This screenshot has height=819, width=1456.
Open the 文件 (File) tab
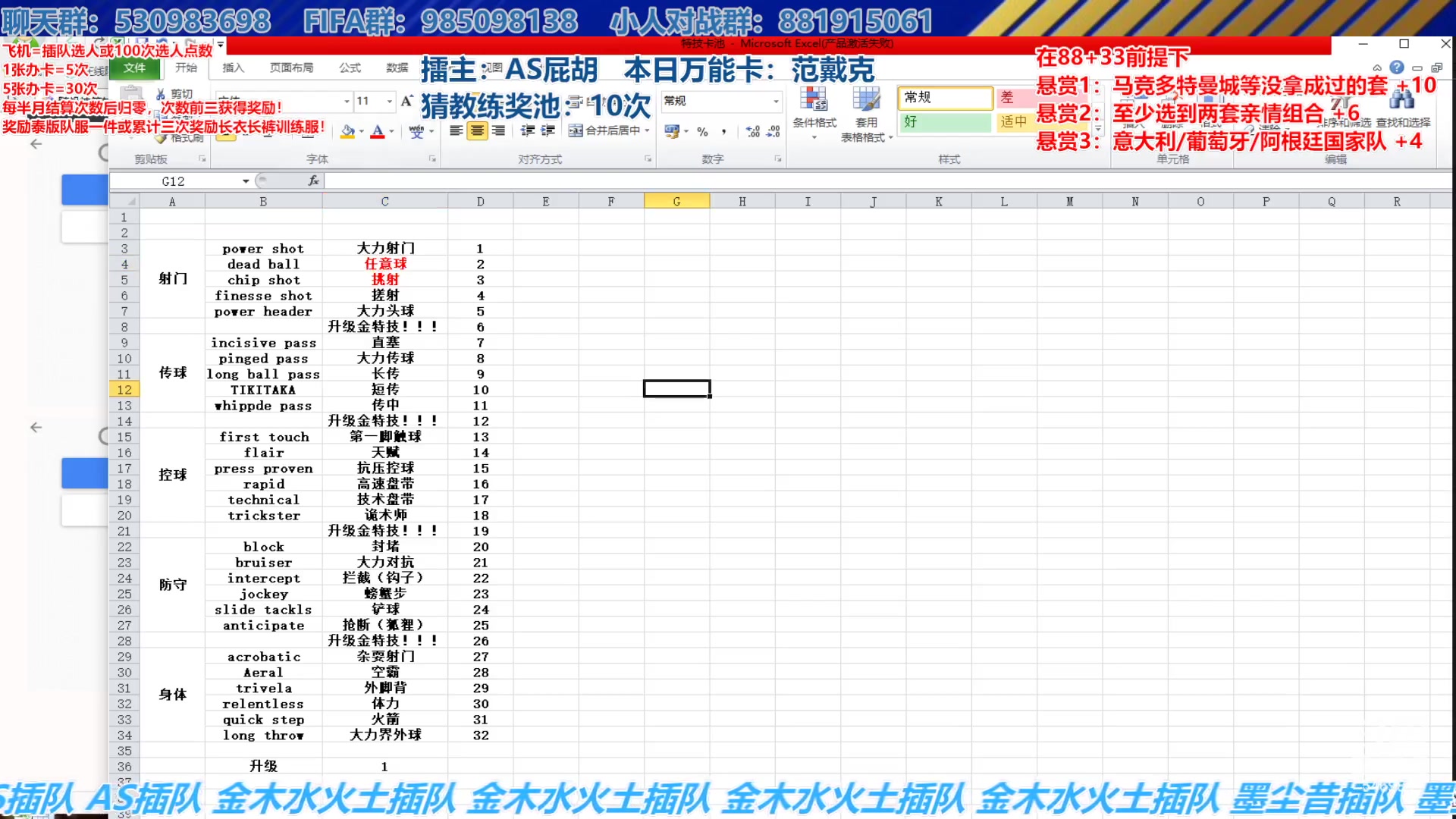pos(135,68)
